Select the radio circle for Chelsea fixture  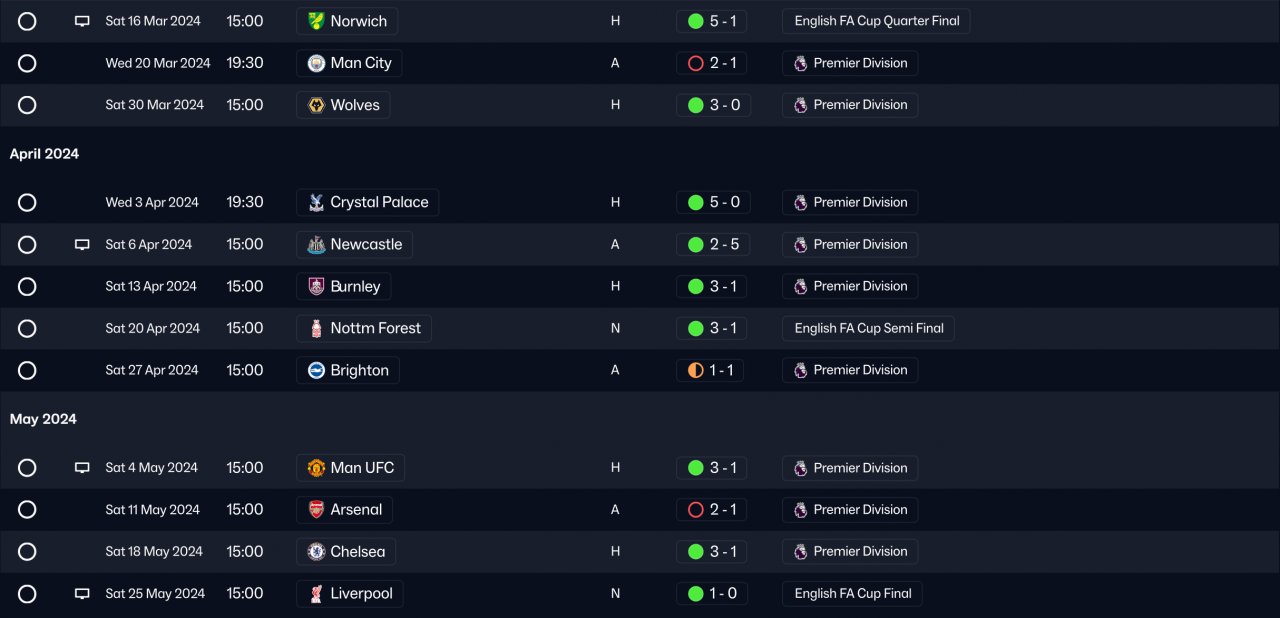coord(27,552)
